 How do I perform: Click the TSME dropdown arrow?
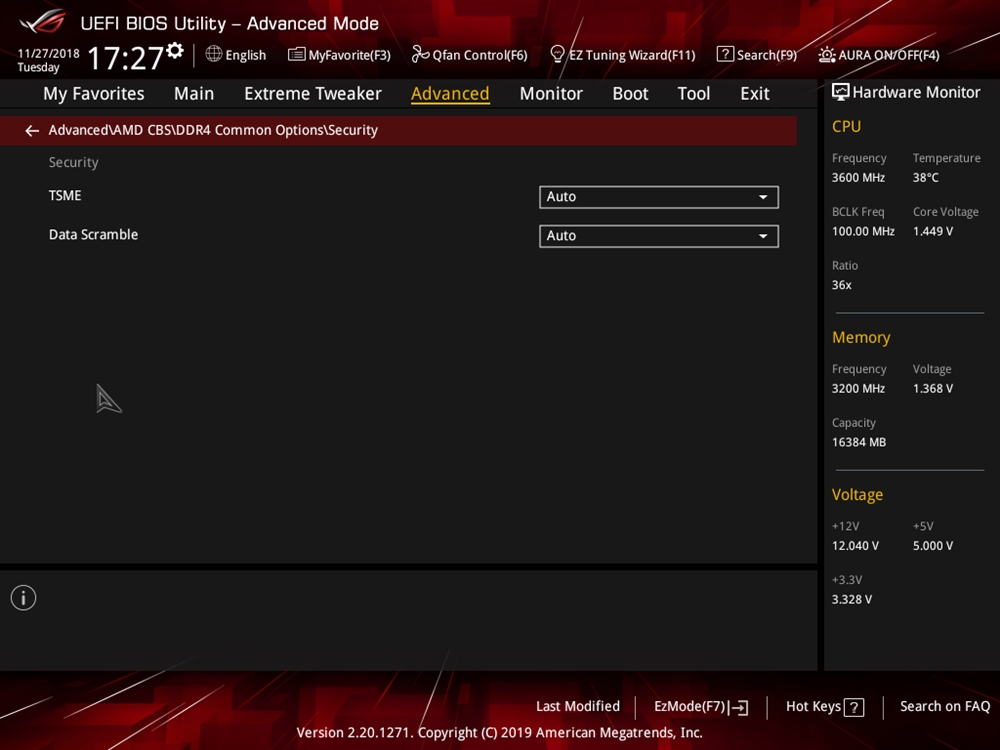click(x=763, y=197)
